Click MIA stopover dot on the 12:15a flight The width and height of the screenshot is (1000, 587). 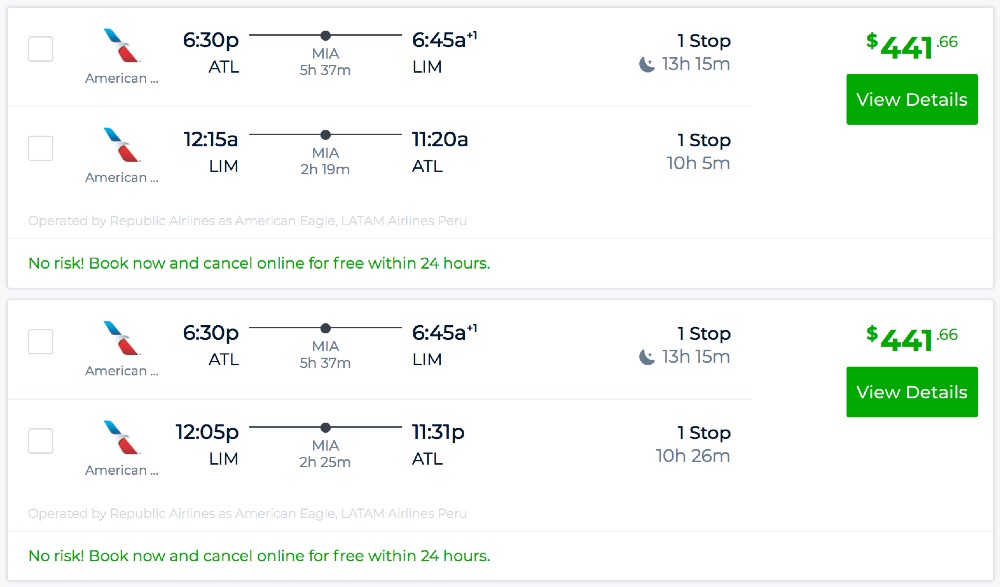[x=325, y=135]
